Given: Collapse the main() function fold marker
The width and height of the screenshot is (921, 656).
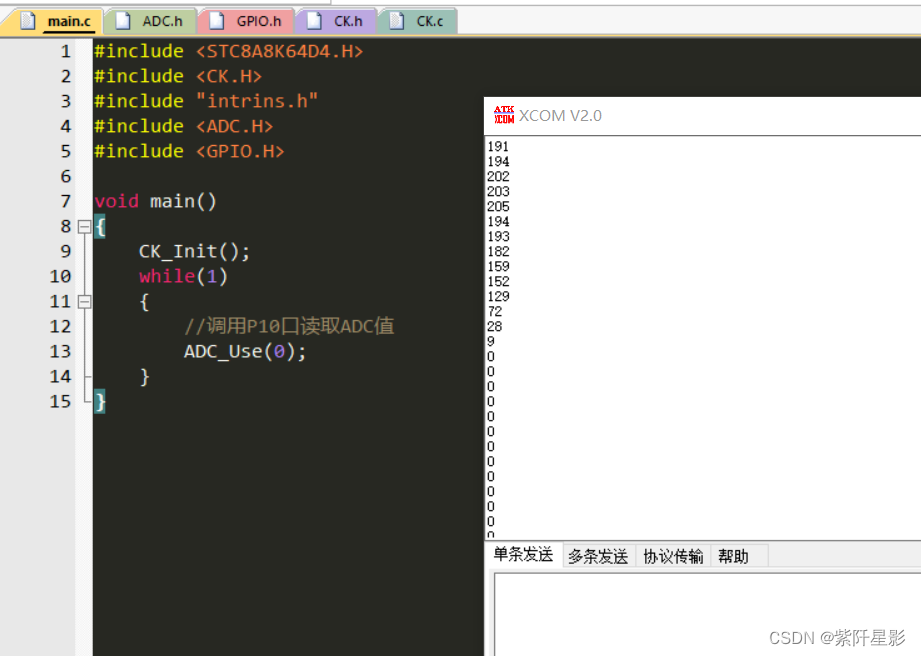Looking at the screenshot, I should coord(84,226).
